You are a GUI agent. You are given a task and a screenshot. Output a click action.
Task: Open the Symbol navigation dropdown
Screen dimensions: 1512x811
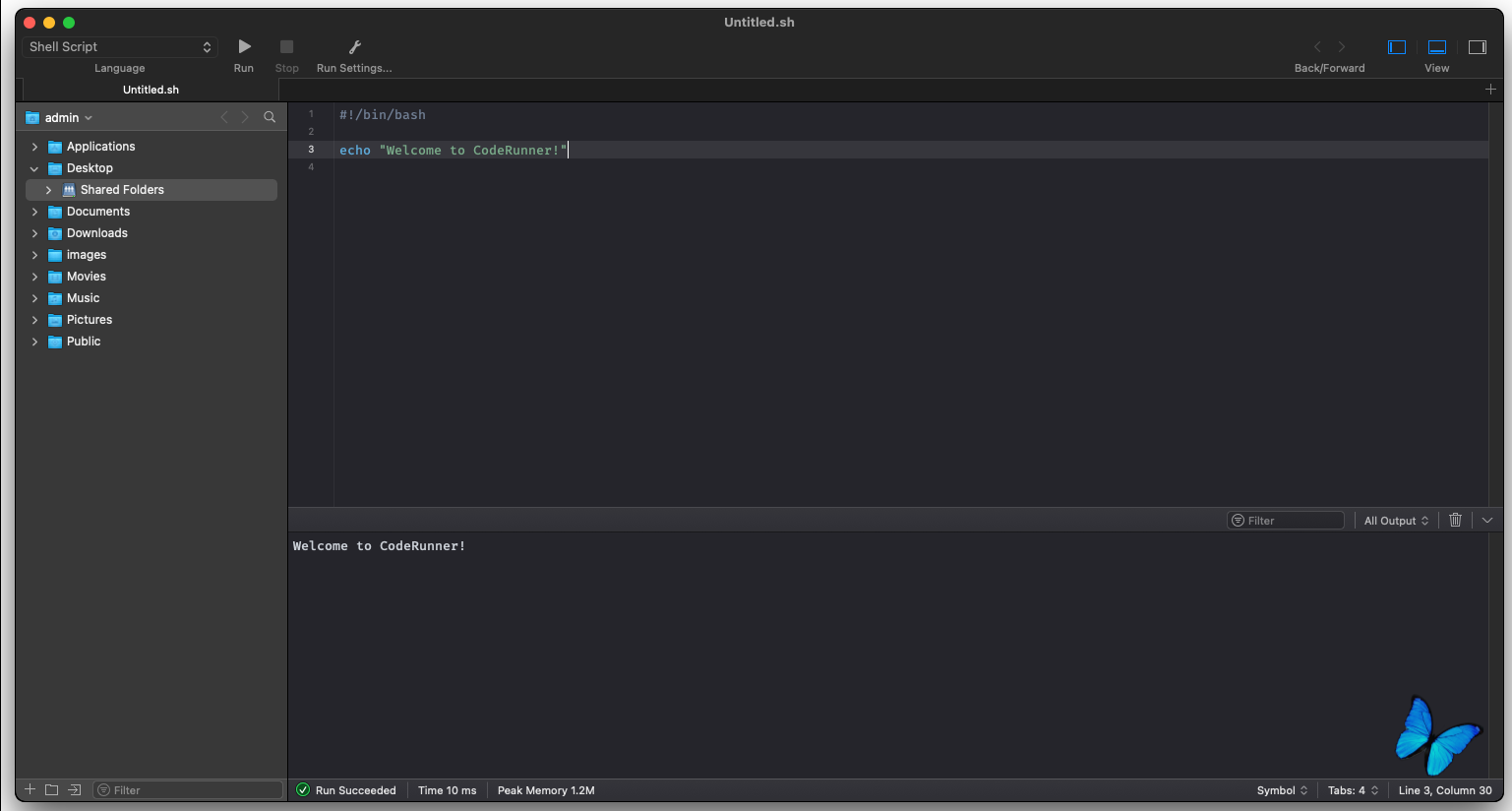click(1282, 790)
